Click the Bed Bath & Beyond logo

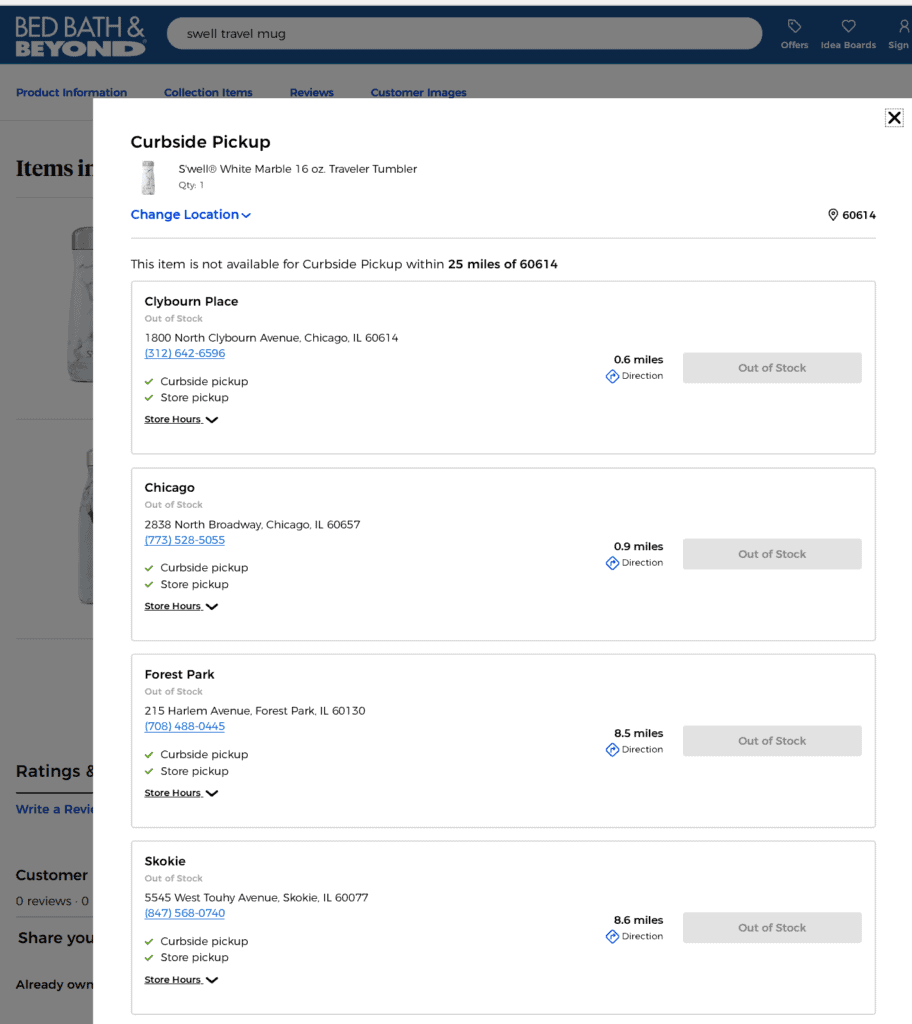coord(80,37)
